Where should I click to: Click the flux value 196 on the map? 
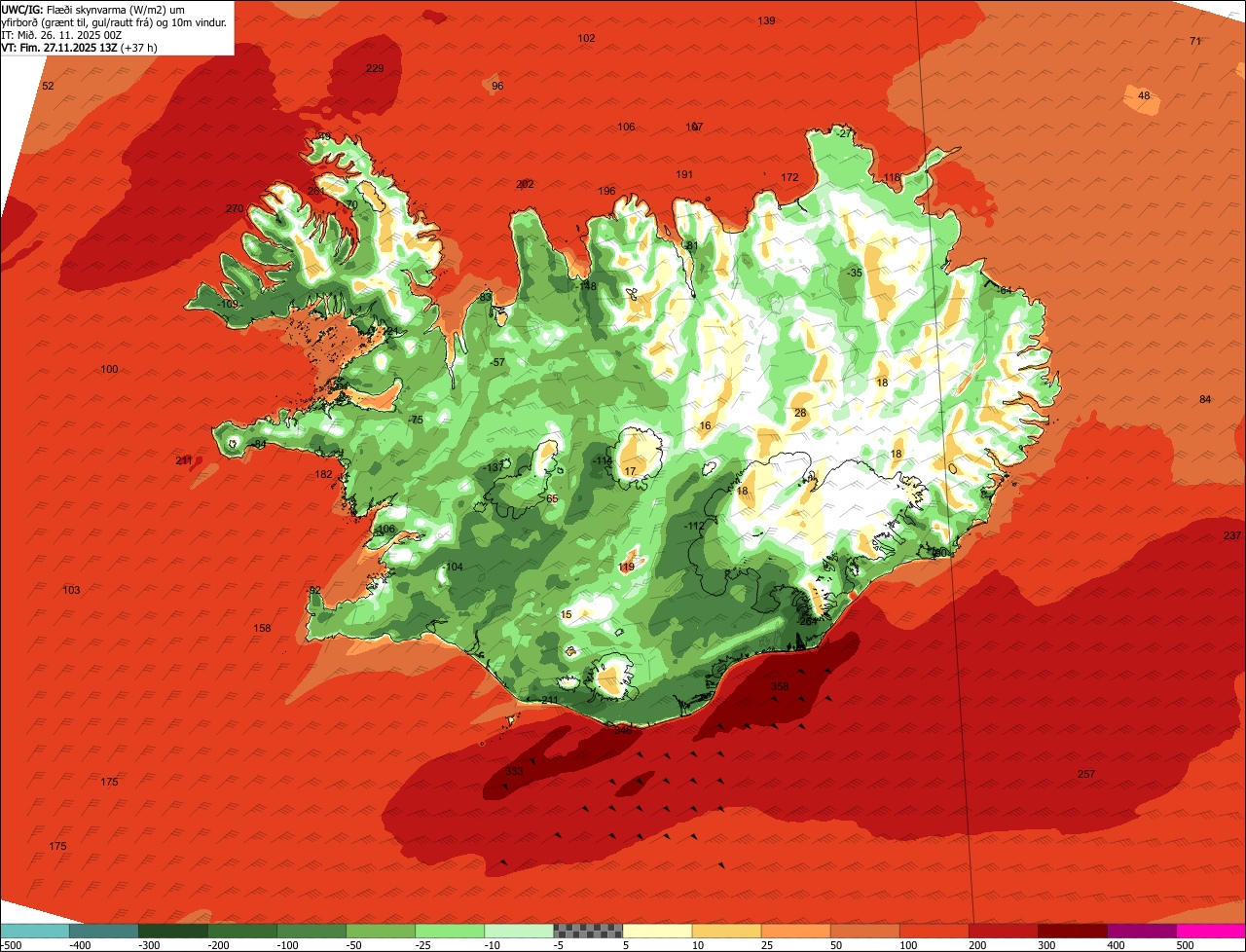click(607, 191)
